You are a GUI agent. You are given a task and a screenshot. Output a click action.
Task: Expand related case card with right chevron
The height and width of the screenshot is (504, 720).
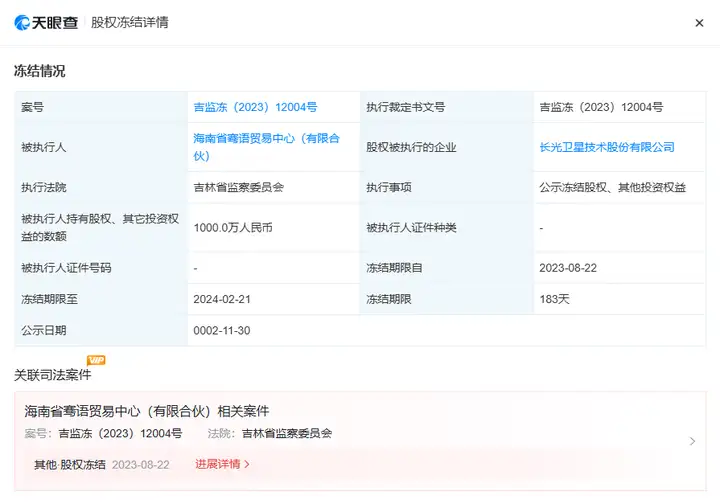692,441
